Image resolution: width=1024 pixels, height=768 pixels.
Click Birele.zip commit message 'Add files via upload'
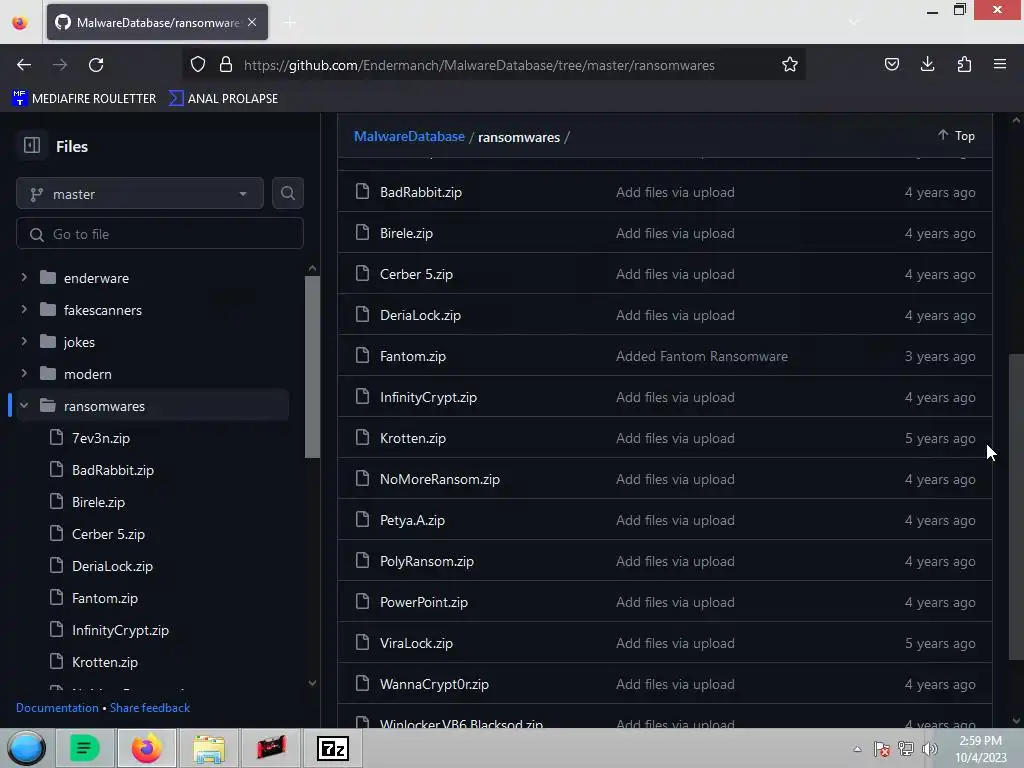675,233
